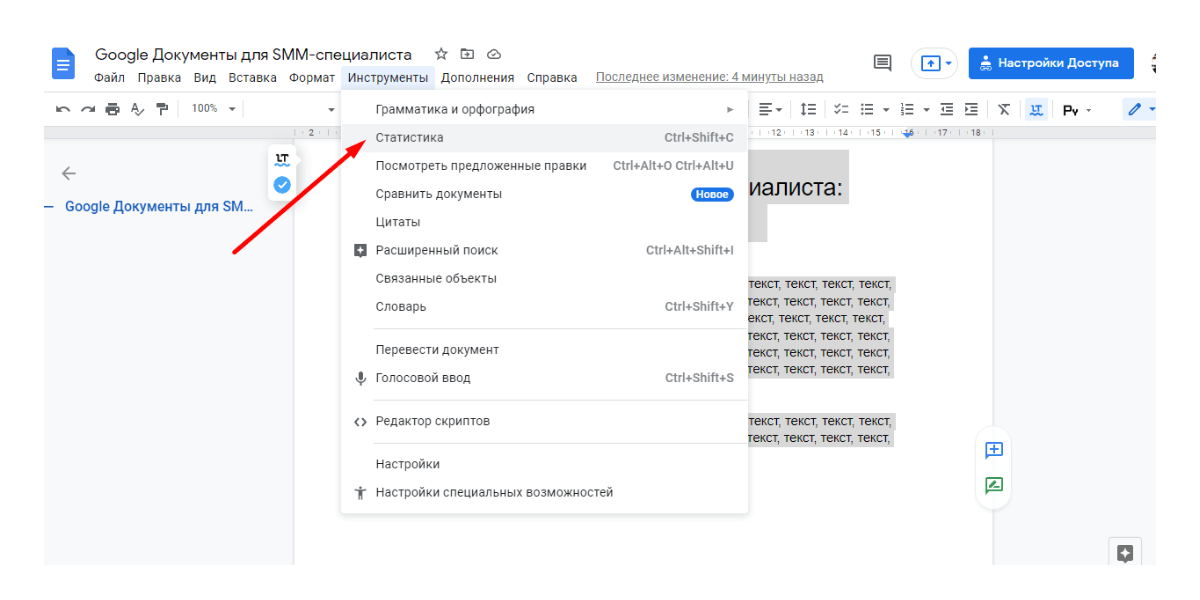Click the Increase indent icon
Viewport: 1200px width, 600px height.
[970, 109]
